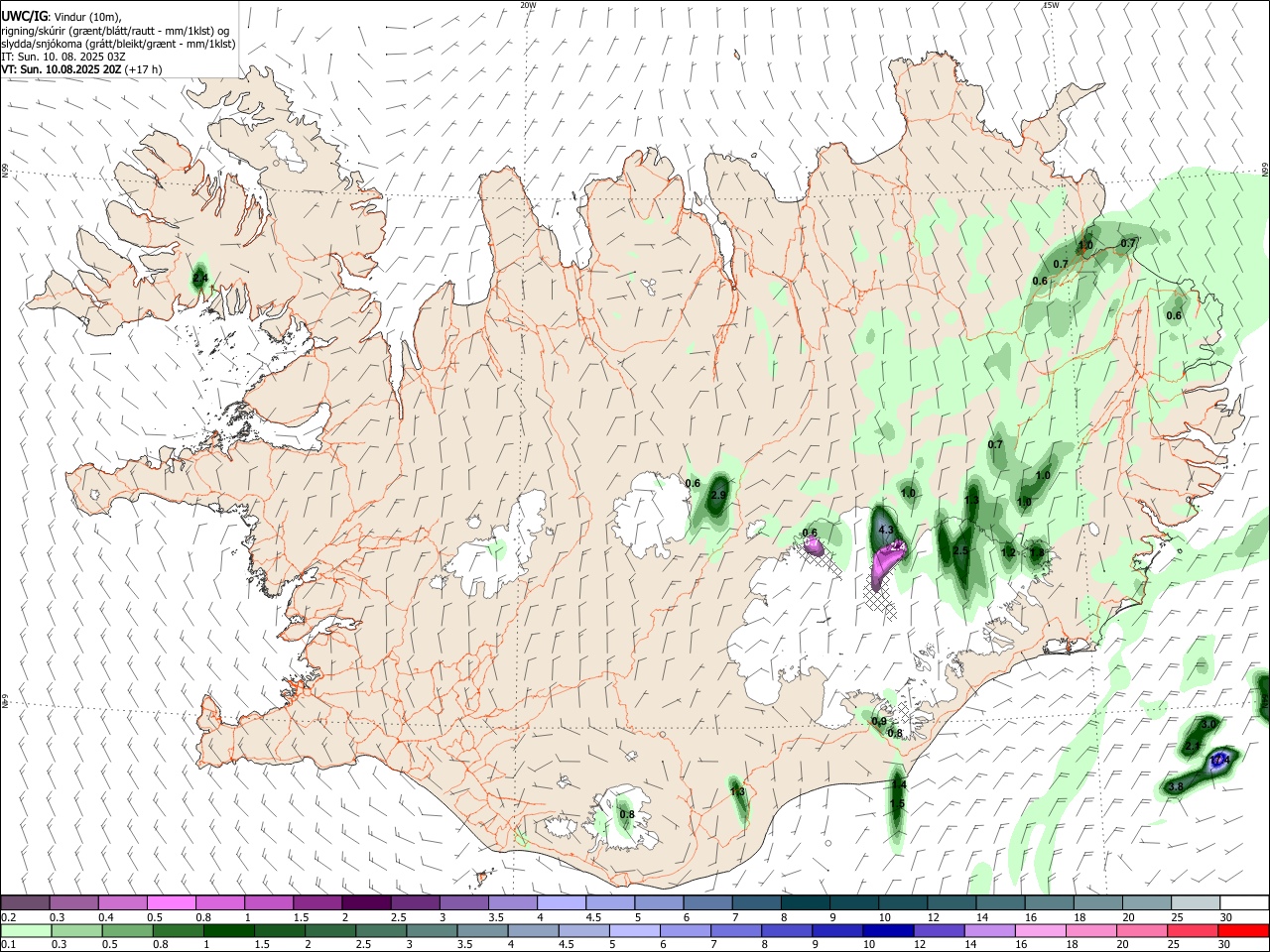This screenshot has height=952, width=1270.
Task: Click the 0.2 label on the upper scale
Action: coord(7,917)
